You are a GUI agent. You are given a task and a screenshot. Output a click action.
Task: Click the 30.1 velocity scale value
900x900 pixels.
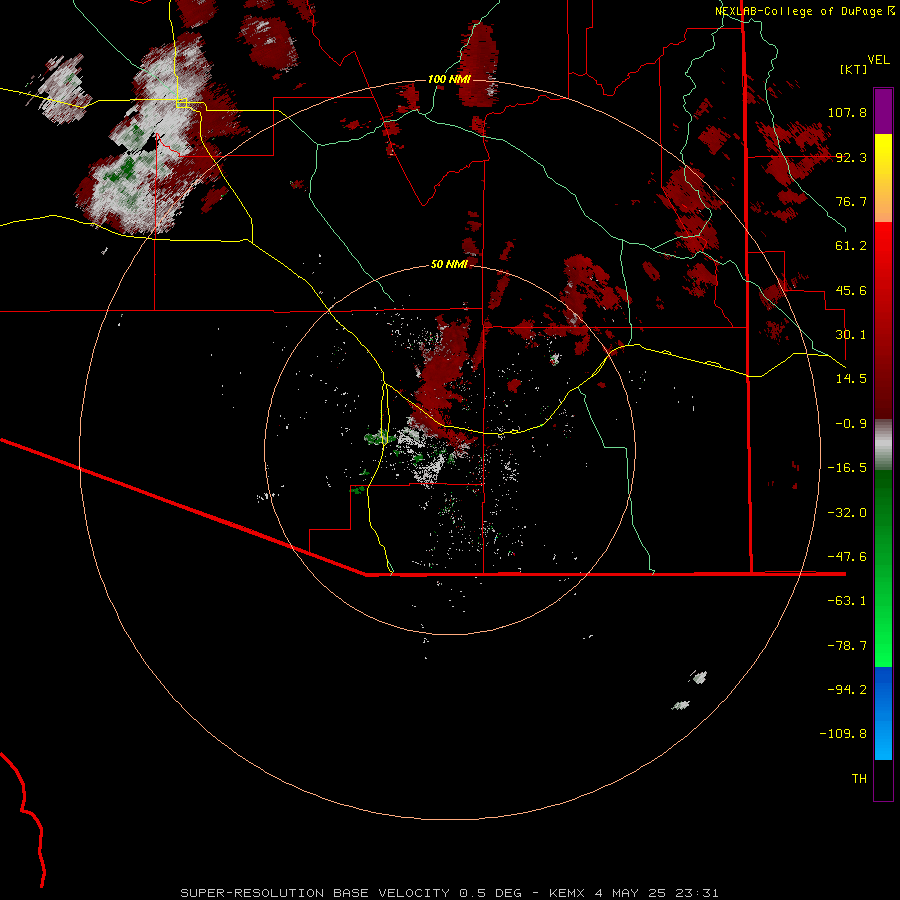851,335
